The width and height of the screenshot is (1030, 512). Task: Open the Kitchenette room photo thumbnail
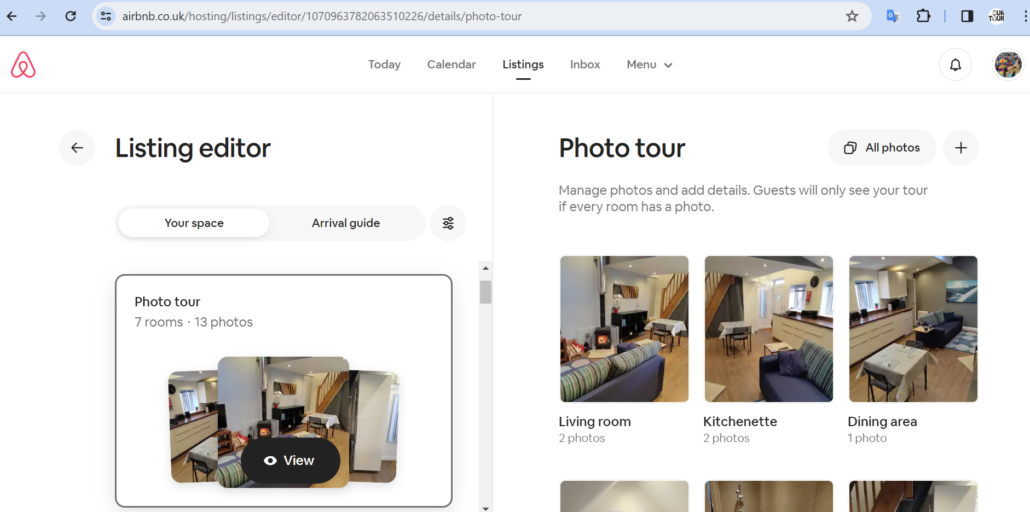click(x=768, y=329)
